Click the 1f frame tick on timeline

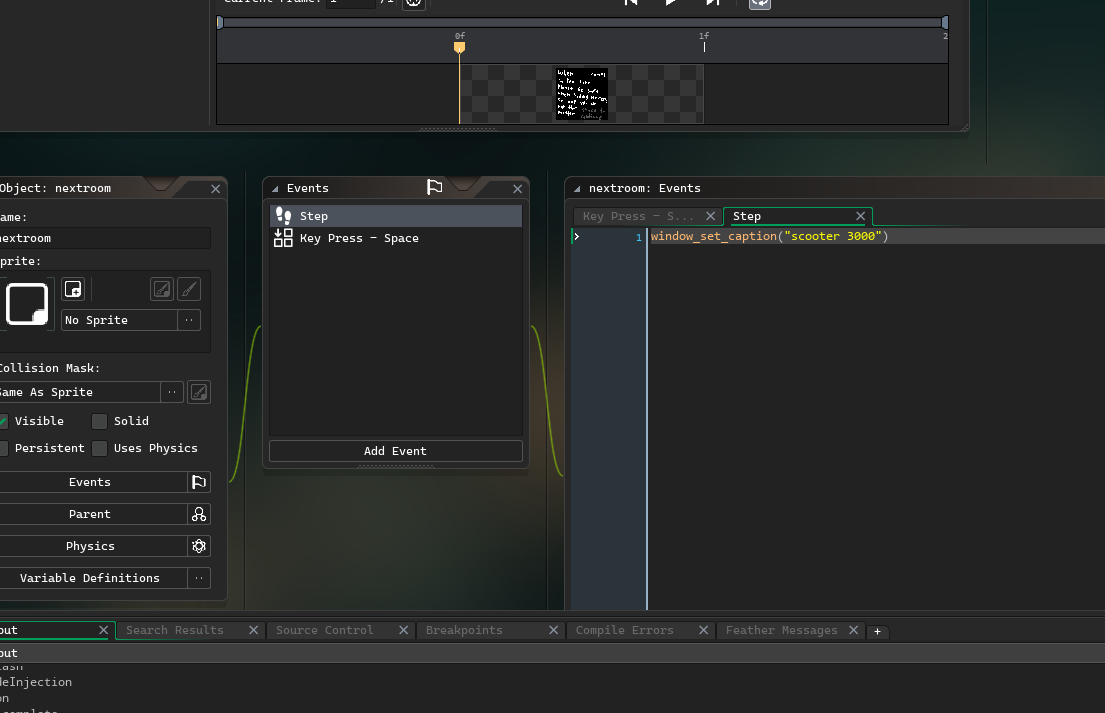(x=704, y=46)
